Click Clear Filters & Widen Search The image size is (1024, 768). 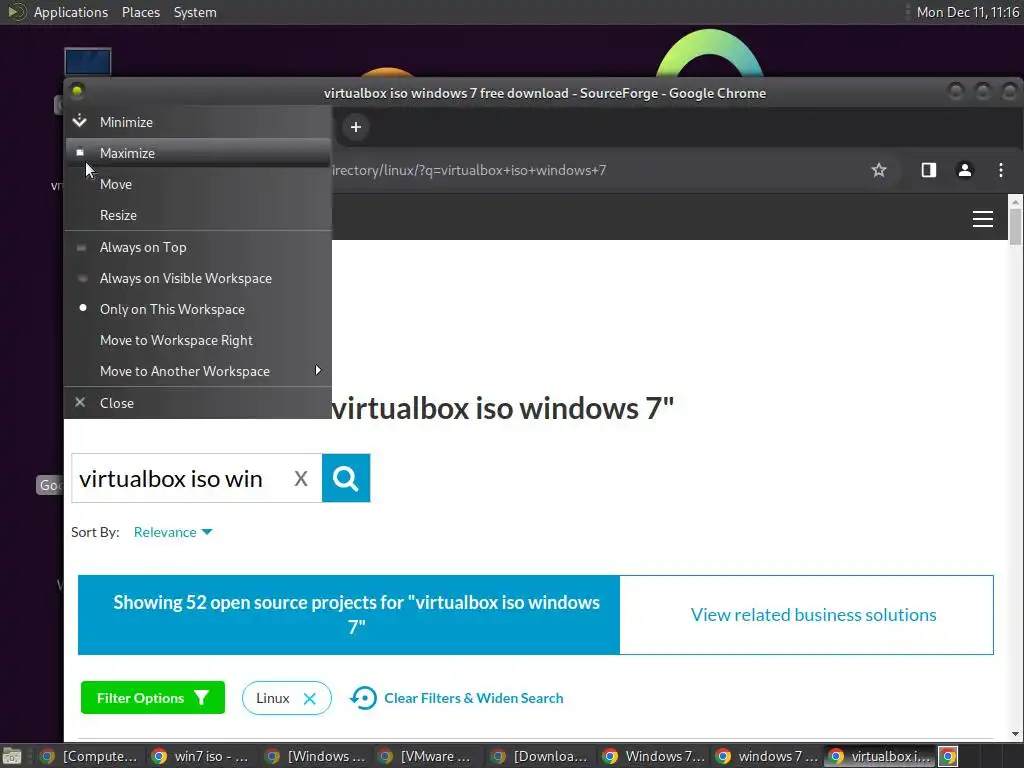coord(456,698)
